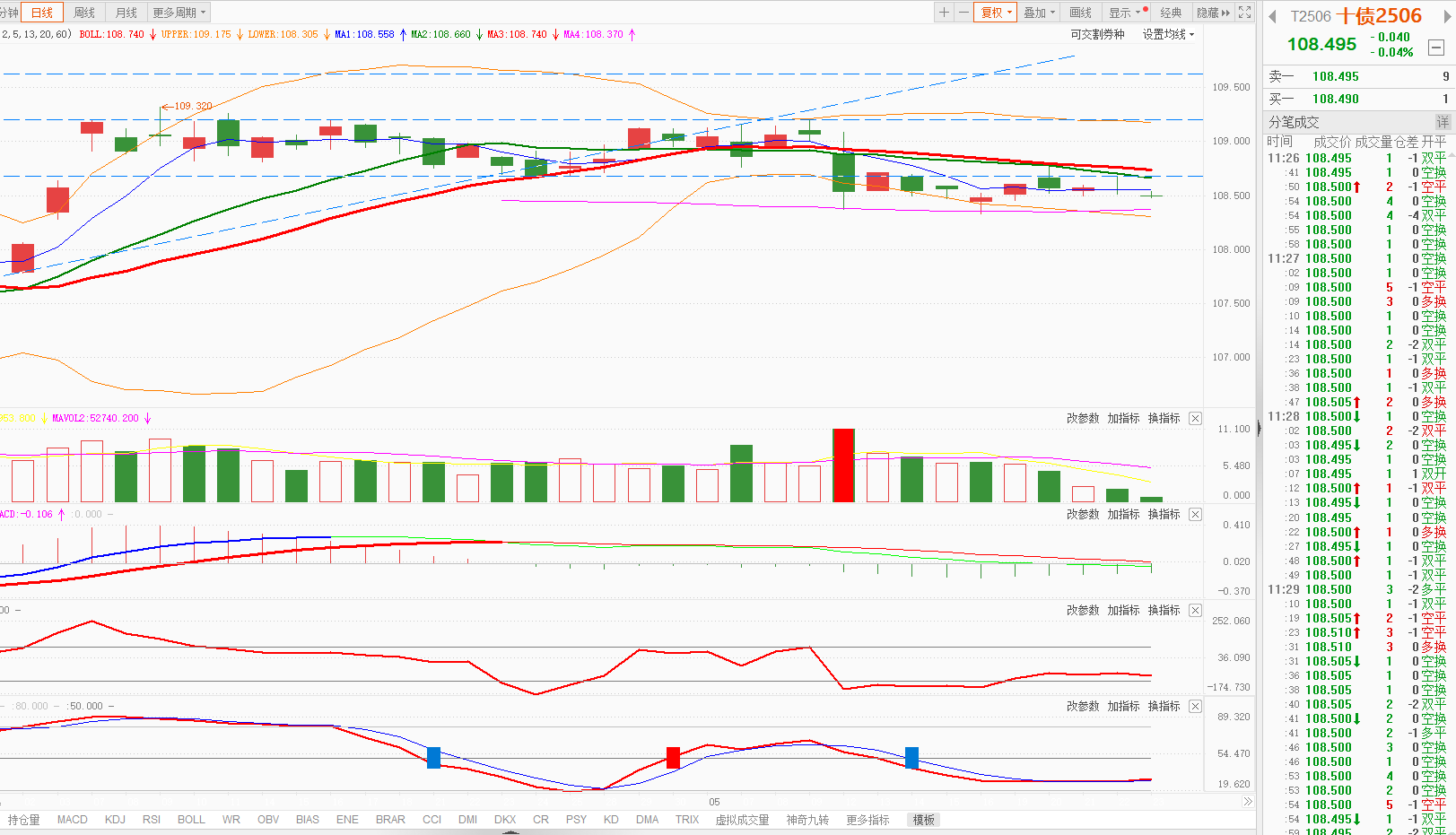Open 更多指标 more indicators
This screenshot has height=835, width=1456.
tap(867, 820)
